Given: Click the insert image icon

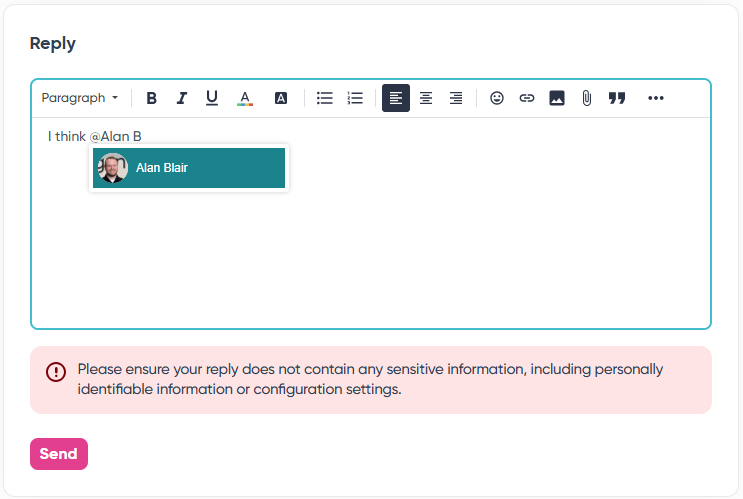Looking at the screenshot, I should tap(557, 98).
